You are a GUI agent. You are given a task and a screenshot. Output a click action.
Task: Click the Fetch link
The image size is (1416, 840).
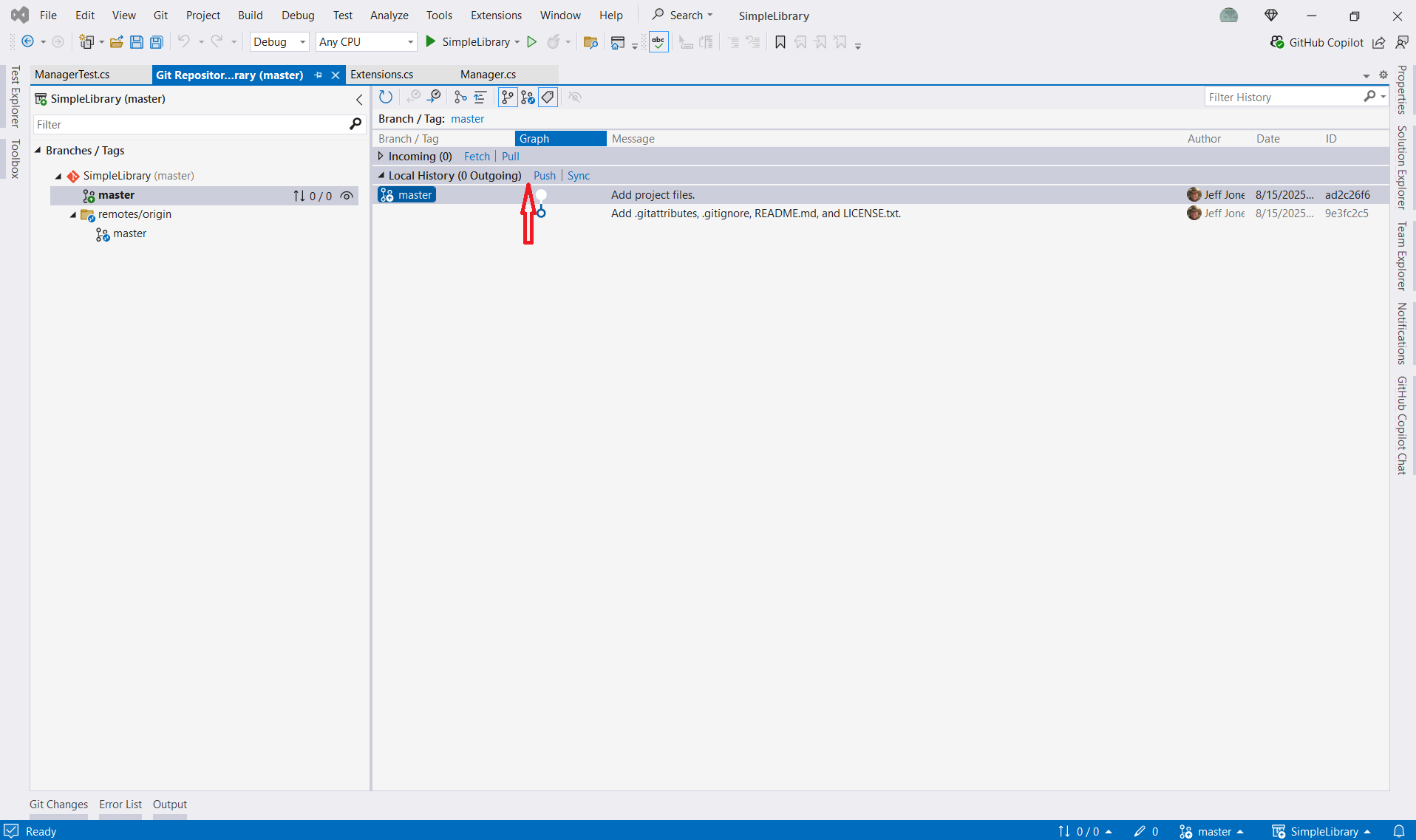tap(477, 157)
